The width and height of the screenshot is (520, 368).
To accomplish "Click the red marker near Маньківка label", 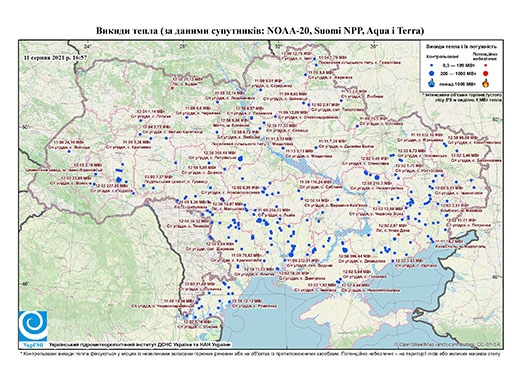I will 222,199.
